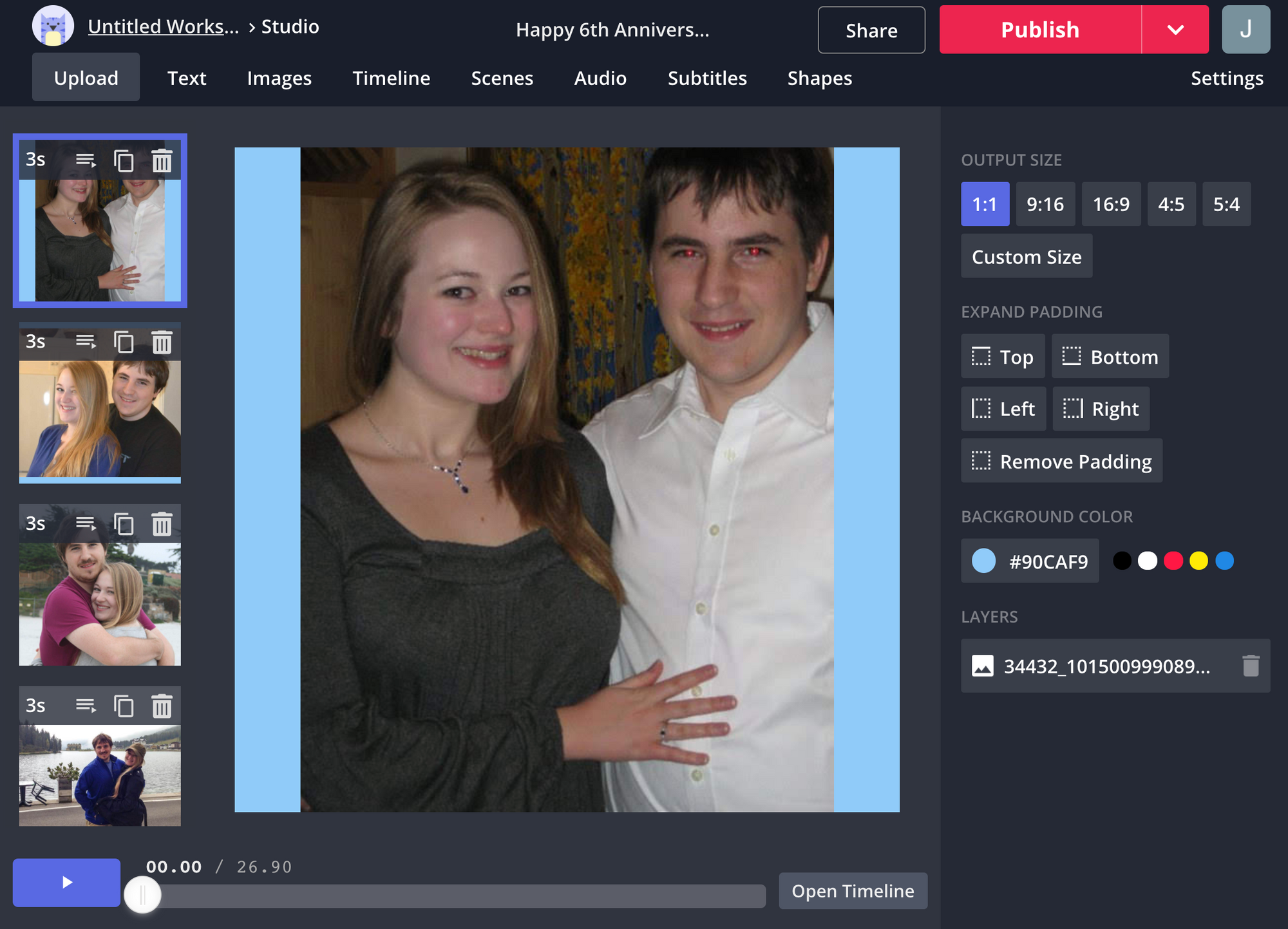The height and width of the screenshot is (929, 1288).
Task: Open scene options icon on third scene
Action: [x=86, y=524]
